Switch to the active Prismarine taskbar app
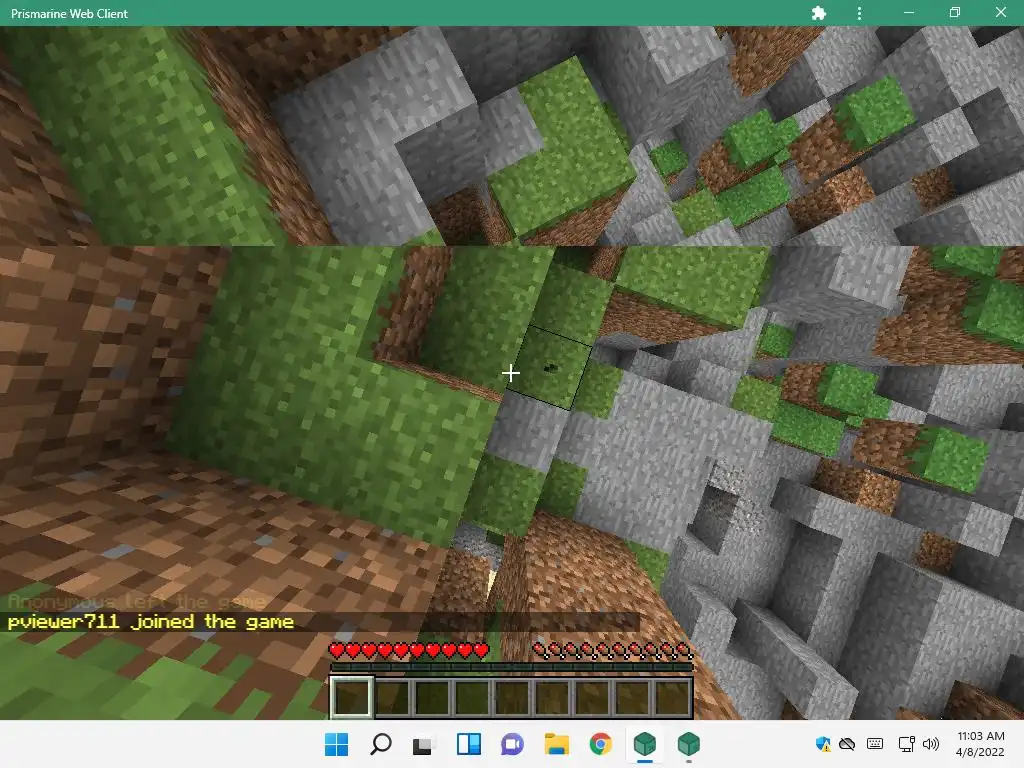 (645, 744)
